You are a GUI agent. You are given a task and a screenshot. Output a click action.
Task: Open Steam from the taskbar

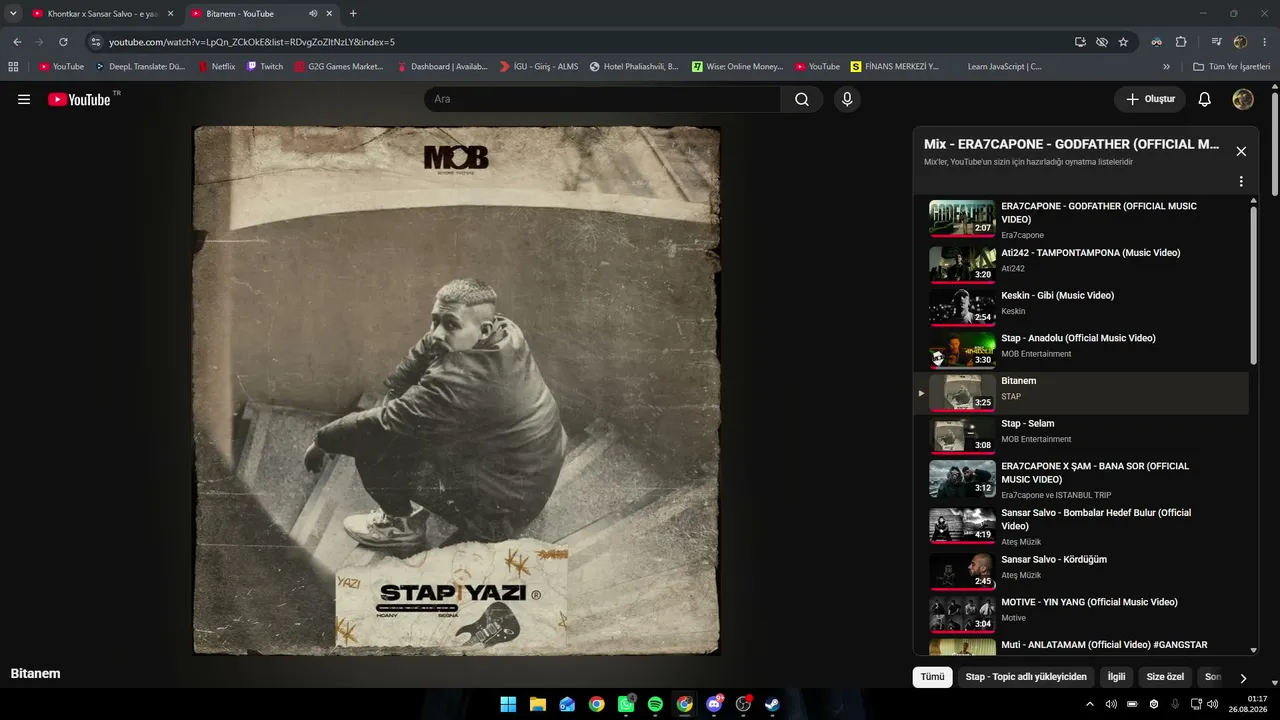click(x=773, y=704)
